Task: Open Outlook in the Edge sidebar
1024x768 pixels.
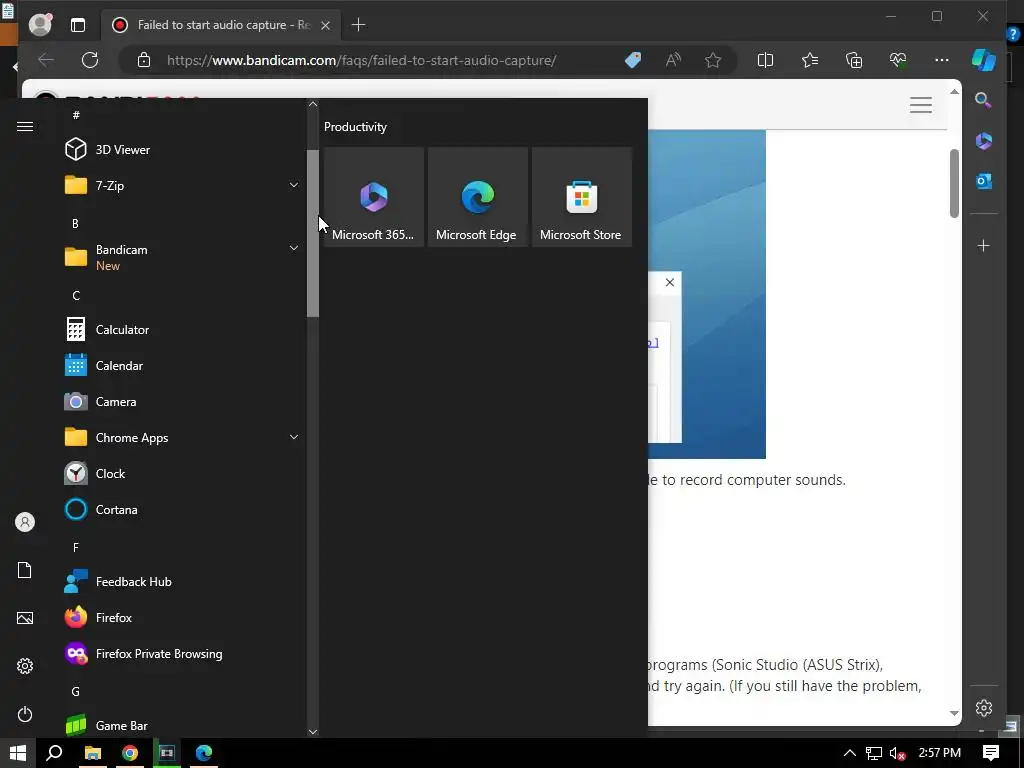Action: pos(984,181)
